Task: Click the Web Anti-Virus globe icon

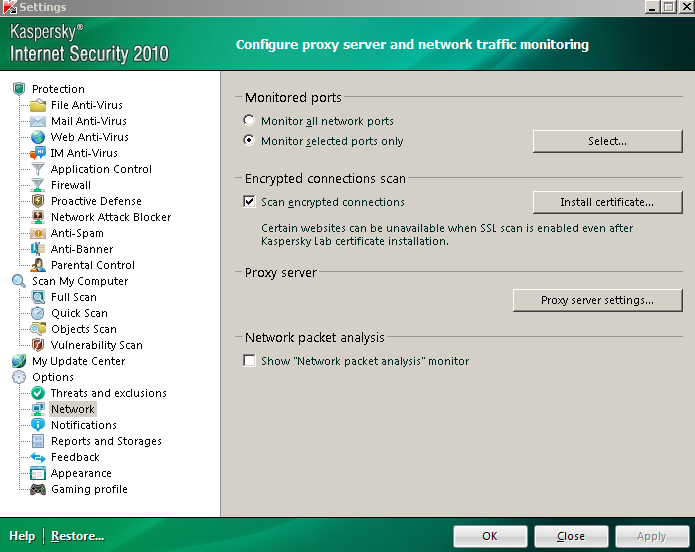Action: pos(38,137)
